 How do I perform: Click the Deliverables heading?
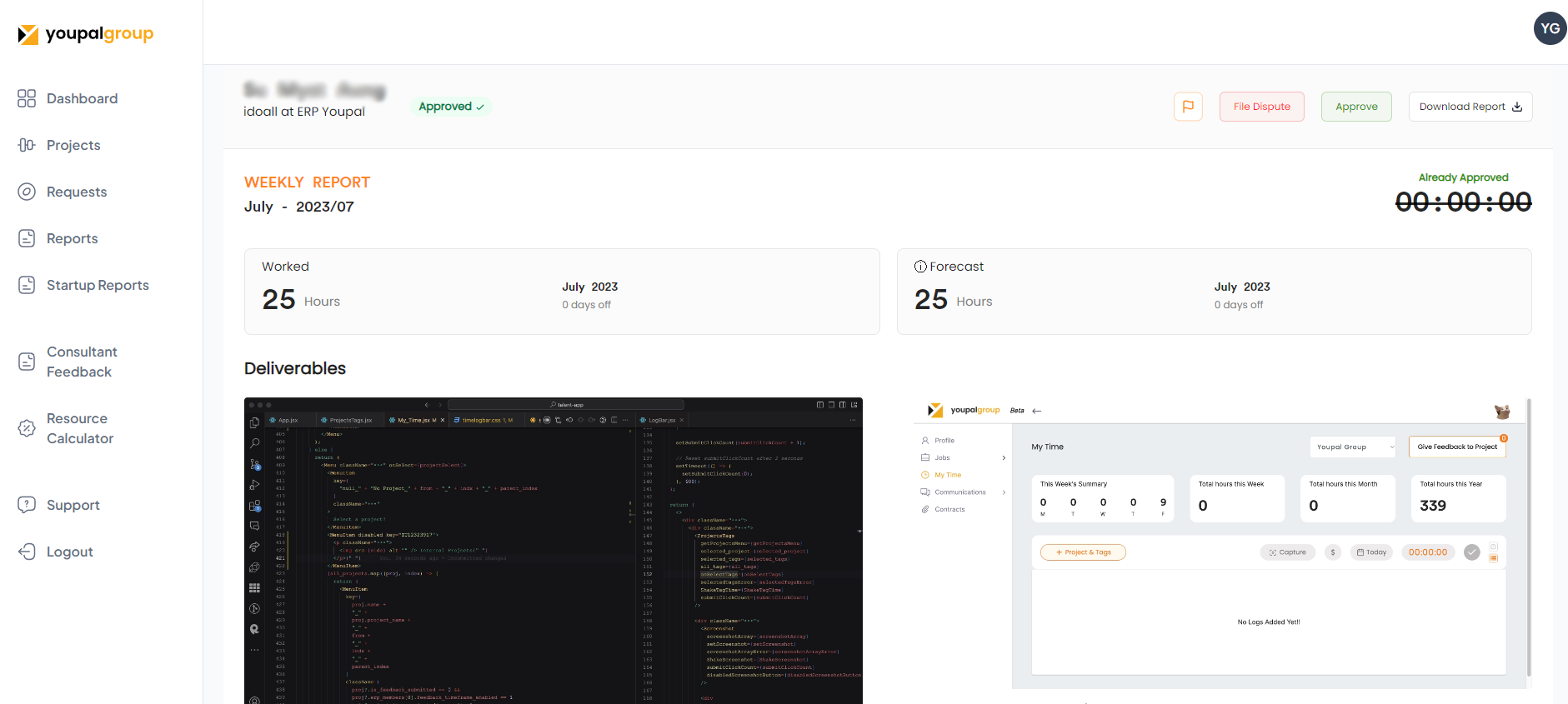point(295,368)
